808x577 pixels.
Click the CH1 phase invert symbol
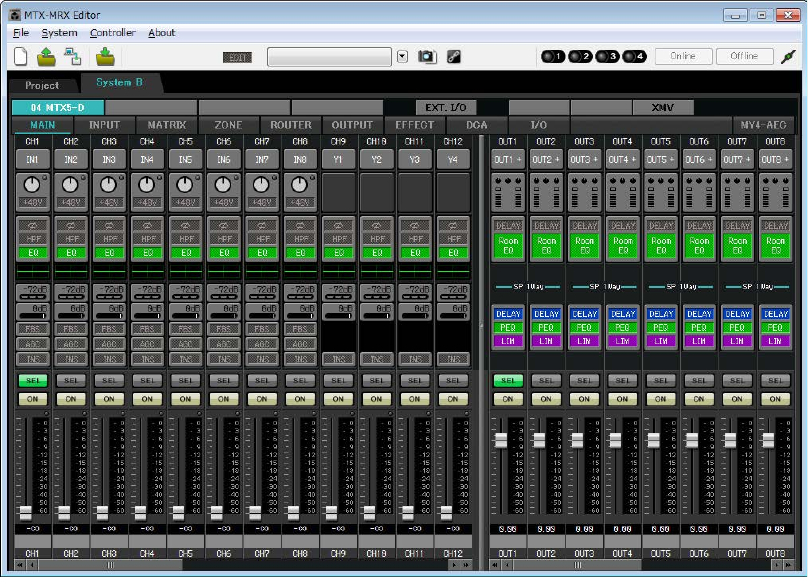pos(33,226)
